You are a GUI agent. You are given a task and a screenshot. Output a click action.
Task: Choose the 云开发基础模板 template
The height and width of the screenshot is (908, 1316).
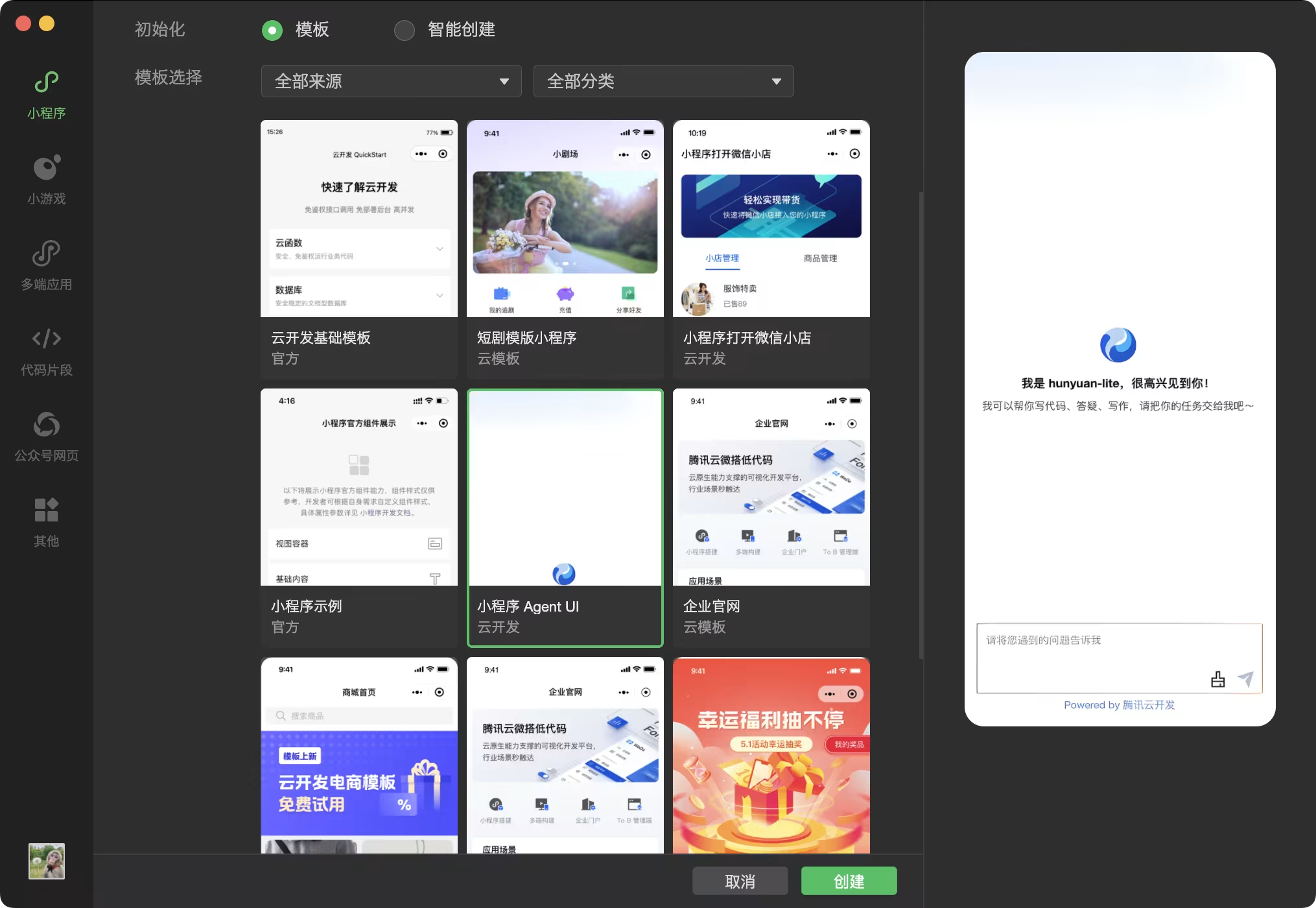coord(358,249)
